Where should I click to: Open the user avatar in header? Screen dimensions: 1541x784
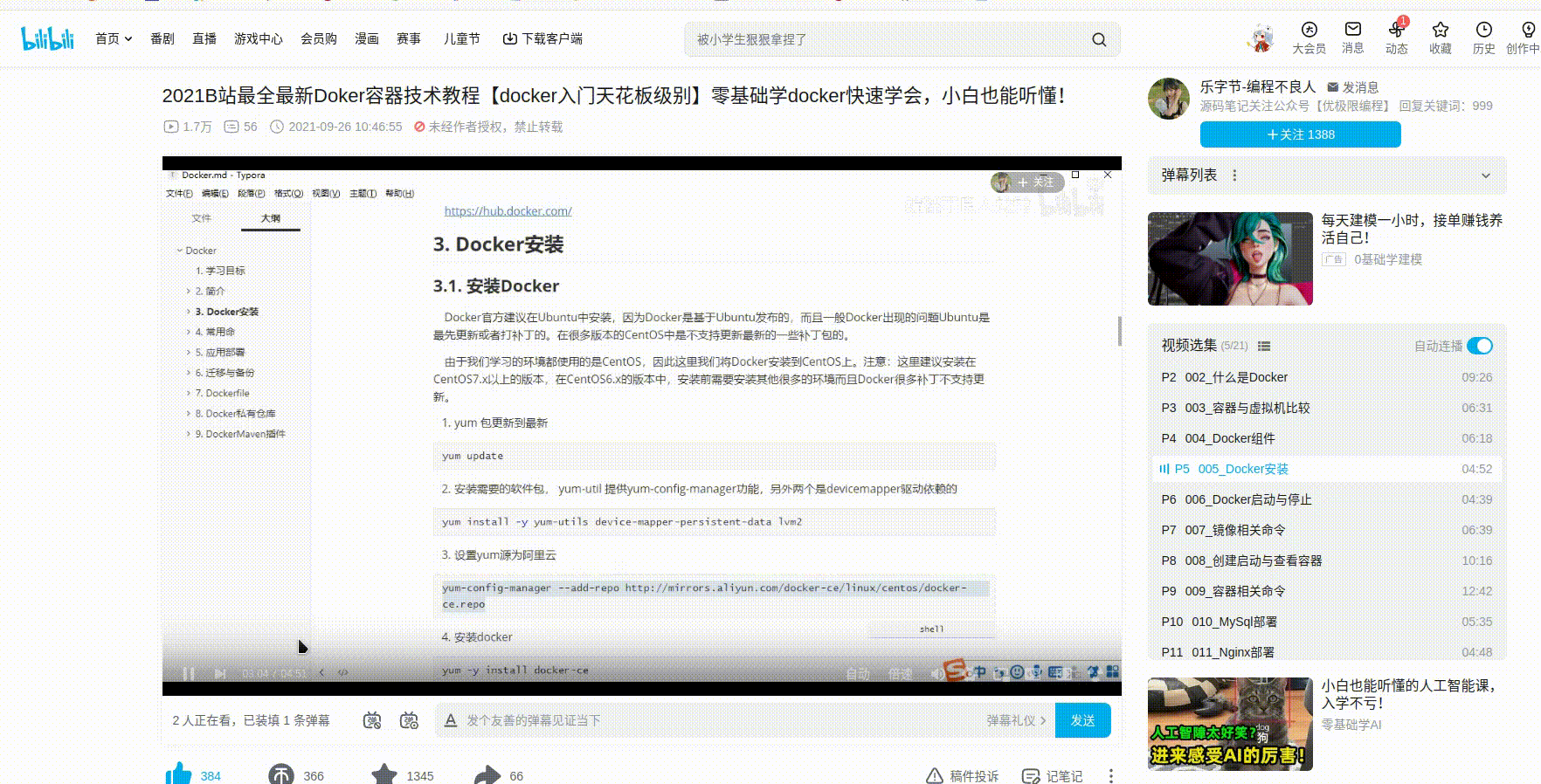1260,38
